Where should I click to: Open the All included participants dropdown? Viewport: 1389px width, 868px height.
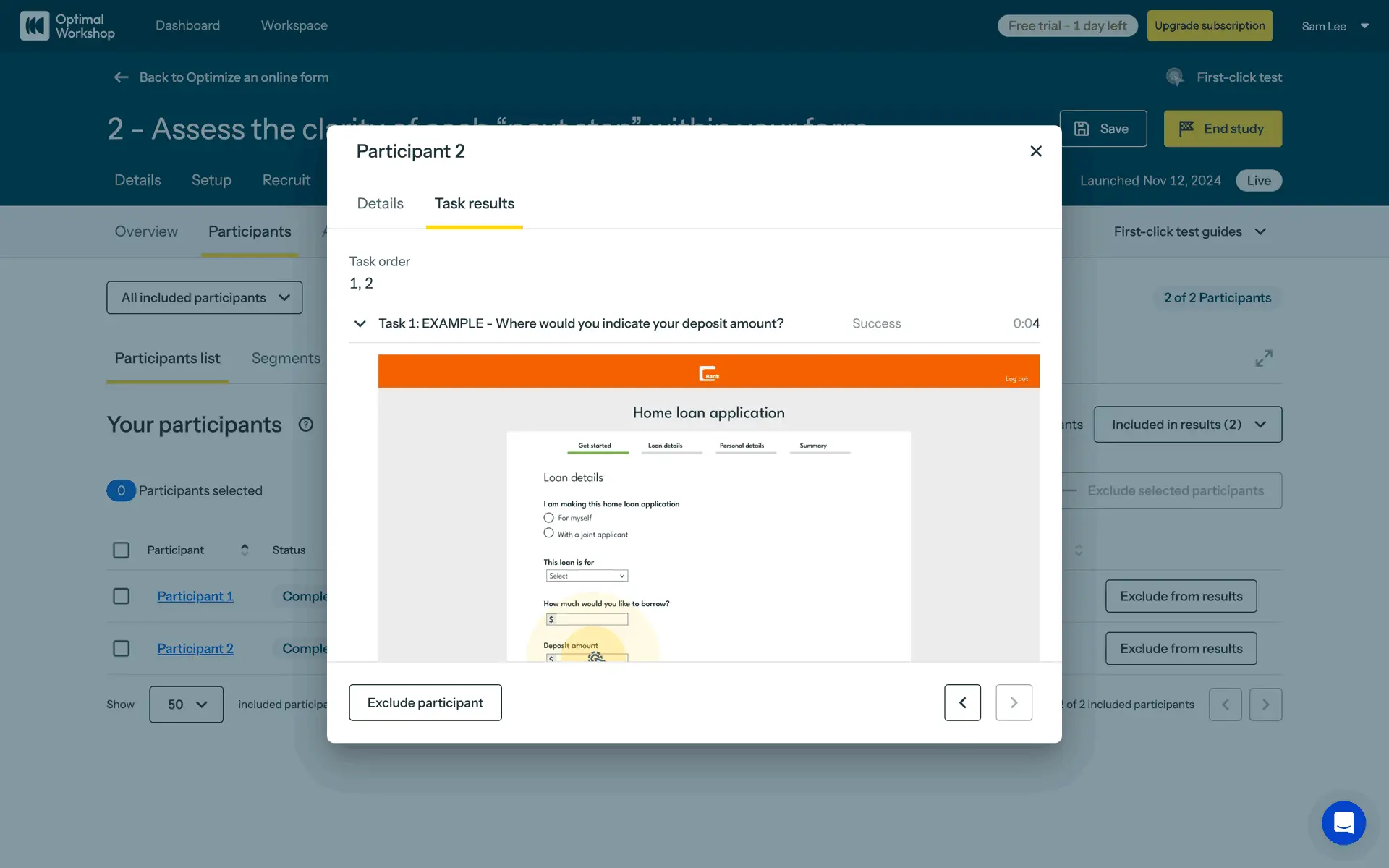[205, 298]
